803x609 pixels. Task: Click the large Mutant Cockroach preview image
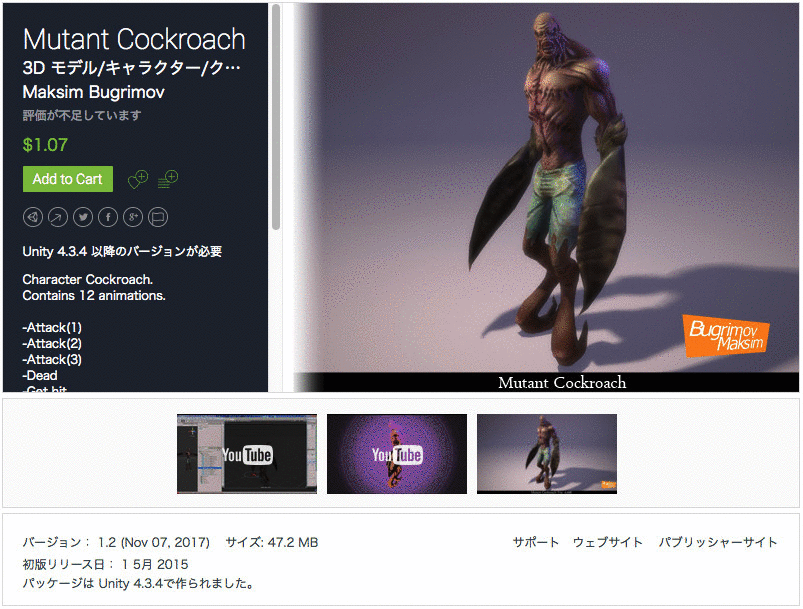(x=546, y=198)
